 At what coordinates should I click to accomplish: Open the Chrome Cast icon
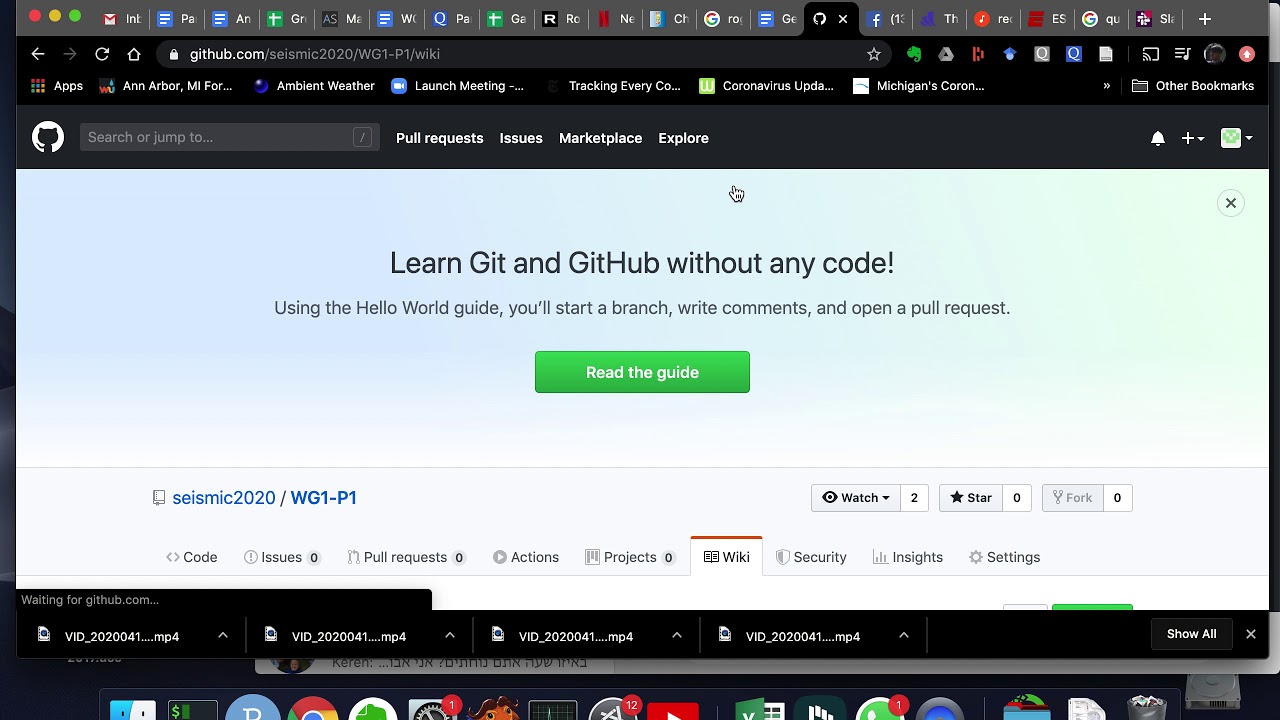1151,54
